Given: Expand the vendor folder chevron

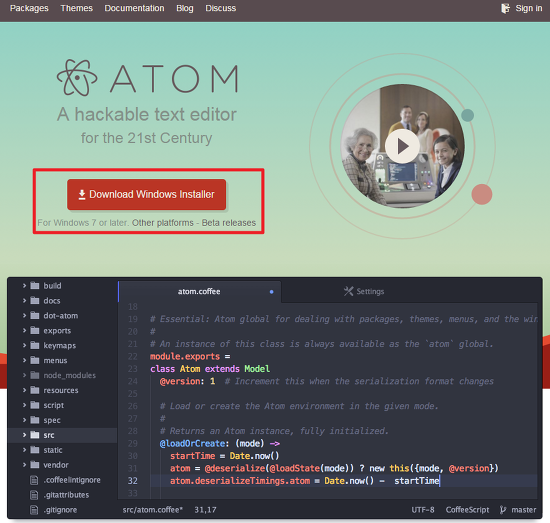Looking at the screenshot, I should point(24,465).
